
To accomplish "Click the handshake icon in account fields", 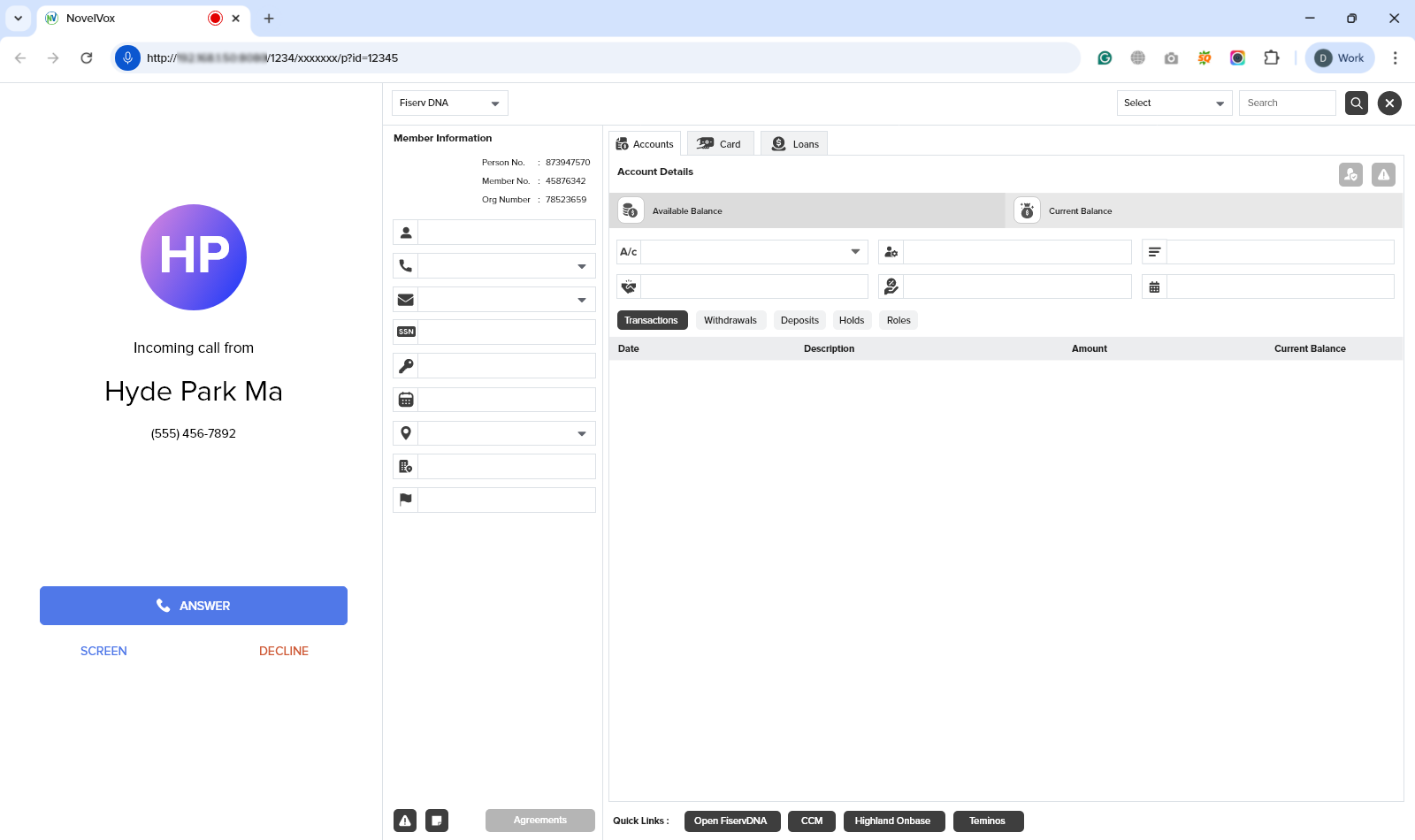I will click(x=629, y=286).
